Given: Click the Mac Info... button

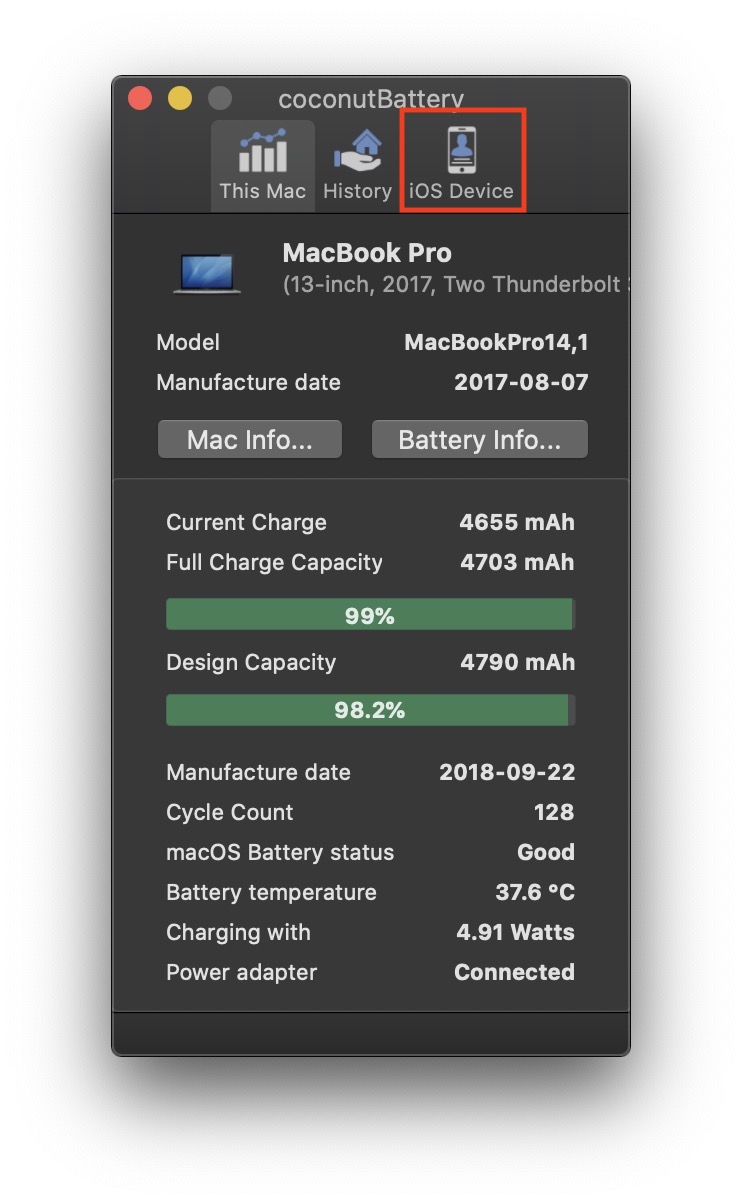Looking at the screenshot, I should 249,440.
